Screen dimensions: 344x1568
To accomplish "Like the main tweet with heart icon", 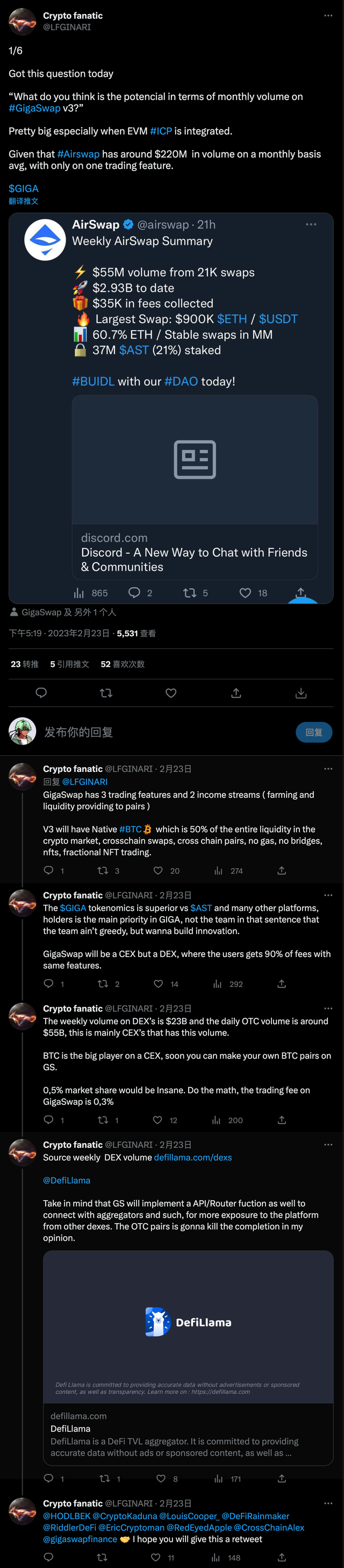I will [171, 693].
